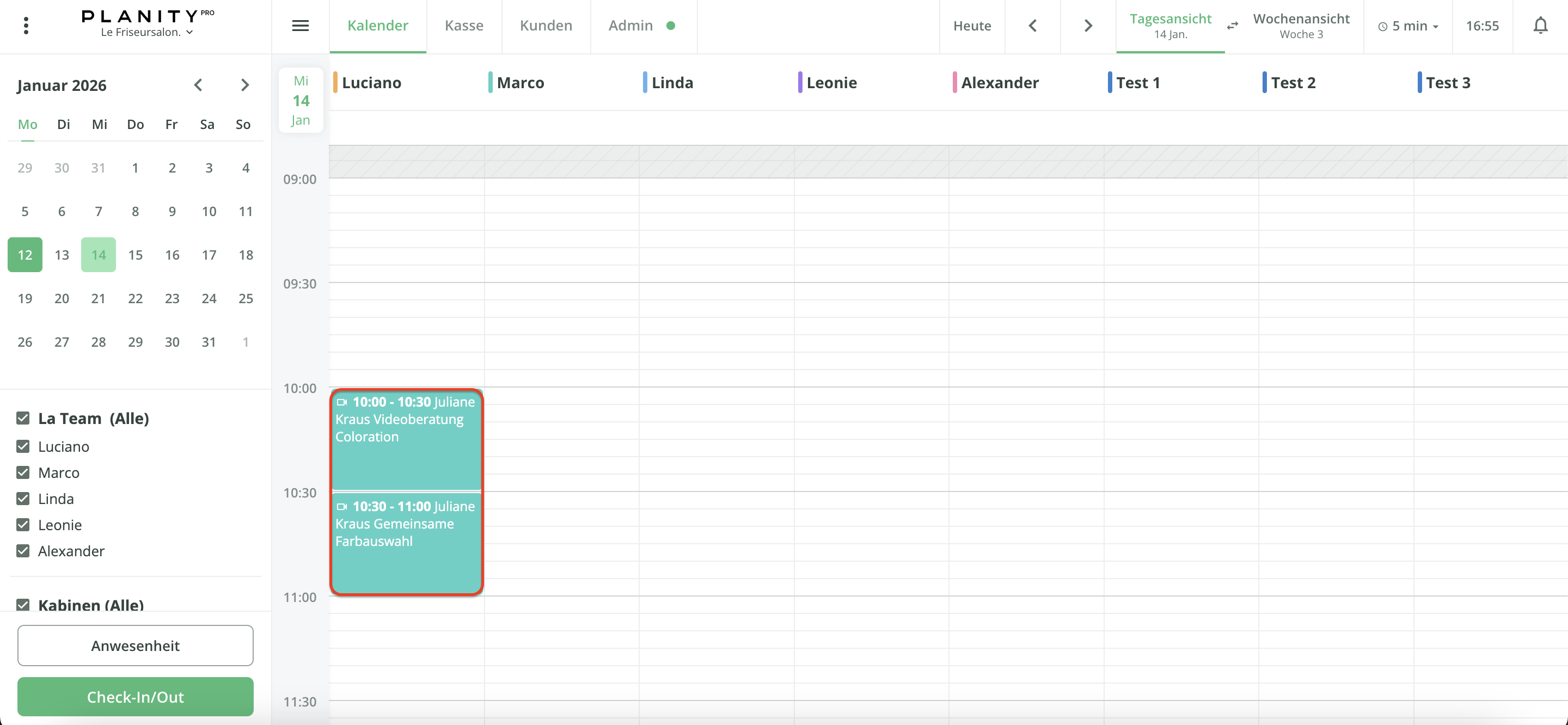Toggle the Linda checkbox
1568x725 pixels.
click(x=23, y=499)
